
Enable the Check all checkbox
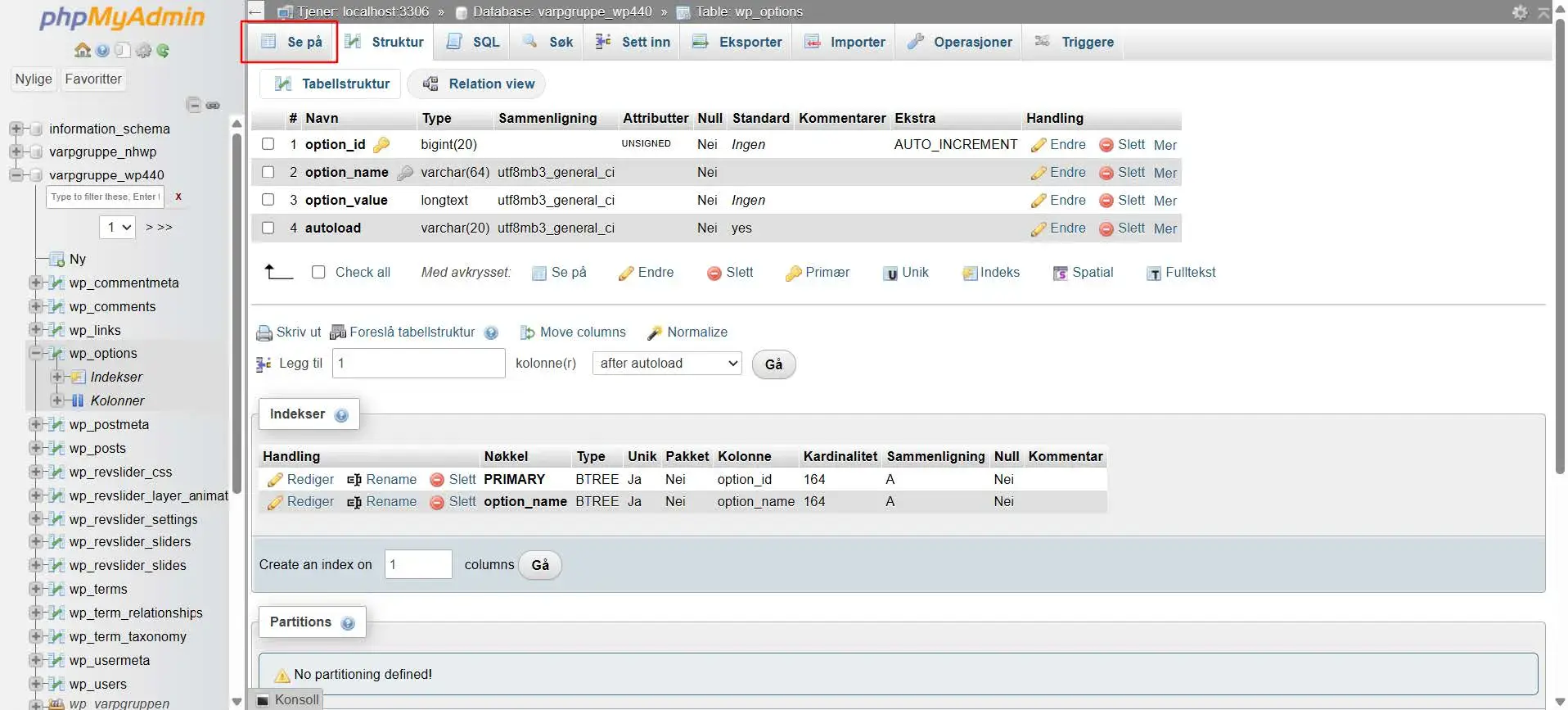coord(318,272)
